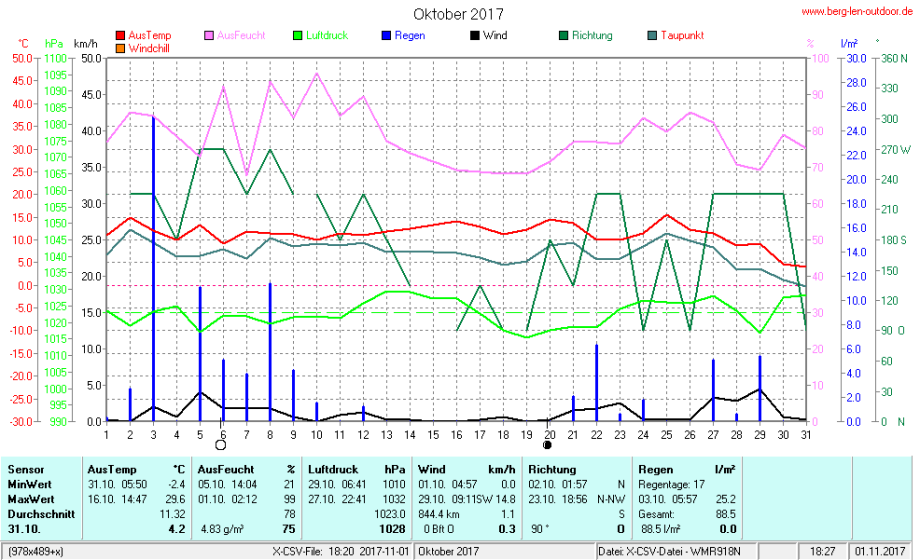Click the red AusTemp legend swatch

[x=121, y=35]
